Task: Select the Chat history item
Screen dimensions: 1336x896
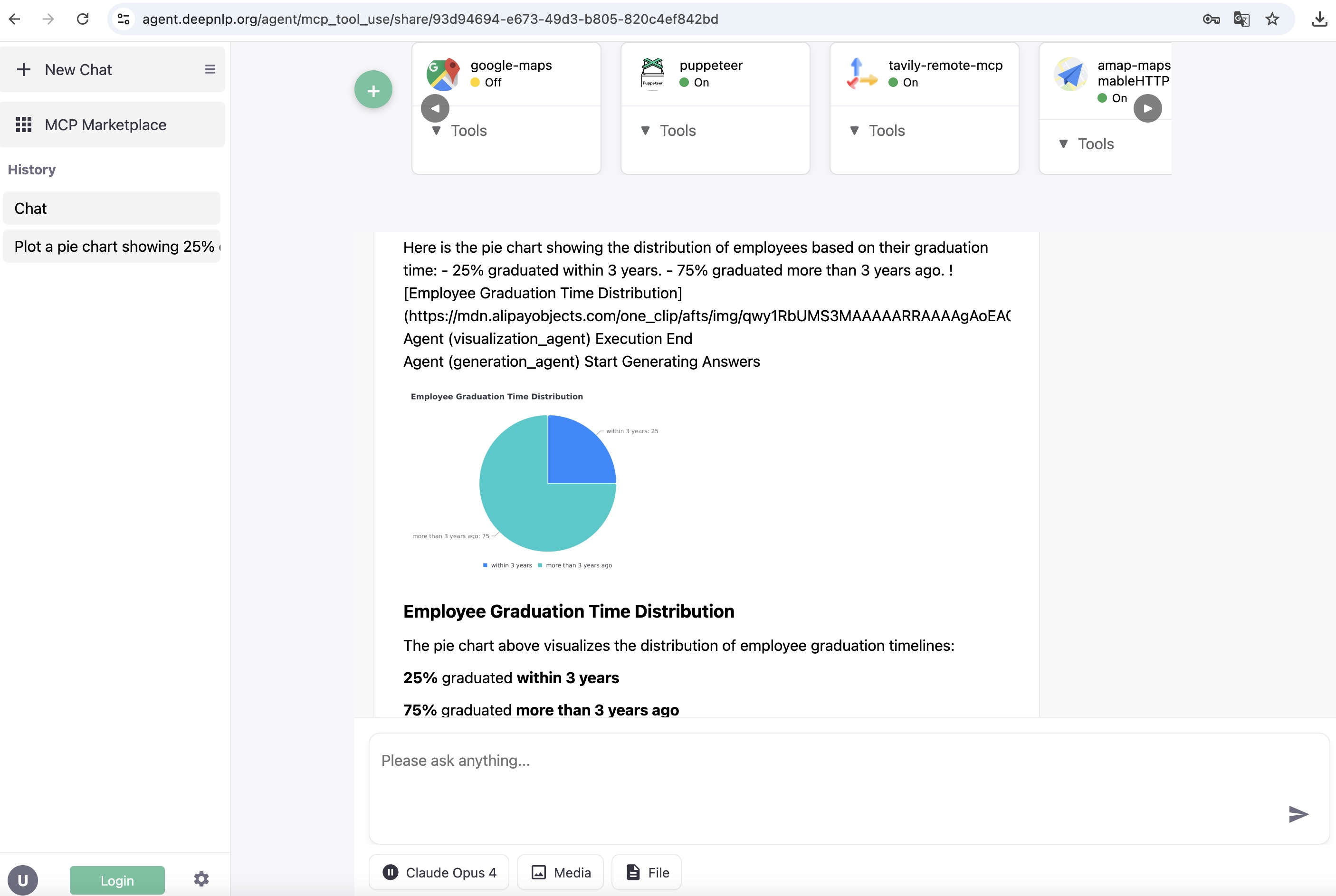Action: [x=112, y=209]
